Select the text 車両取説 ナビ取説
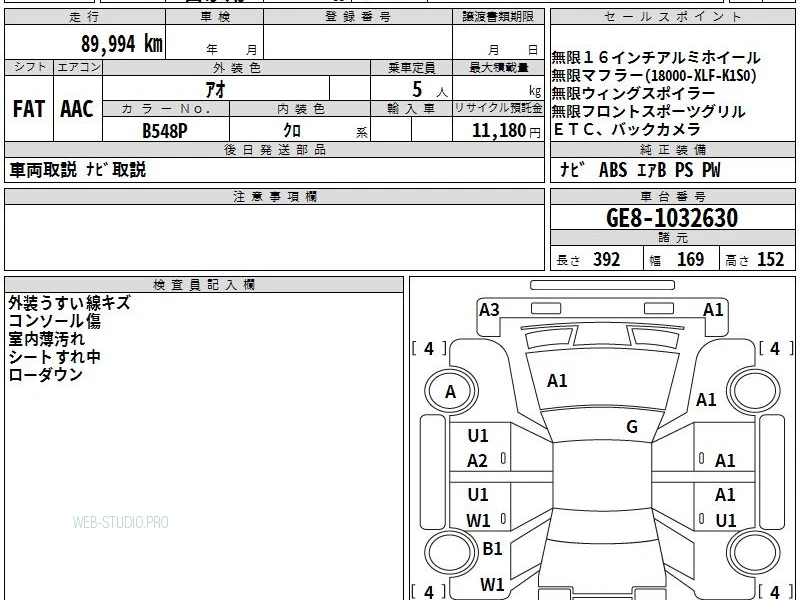Screen dimensions: 800x600 point(78,169)
